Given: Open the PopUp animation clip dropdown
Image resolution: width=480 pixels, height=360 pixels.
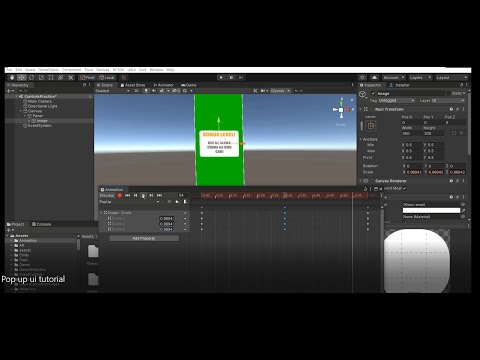Looking at the screenshot, I should tap(129, 202).
